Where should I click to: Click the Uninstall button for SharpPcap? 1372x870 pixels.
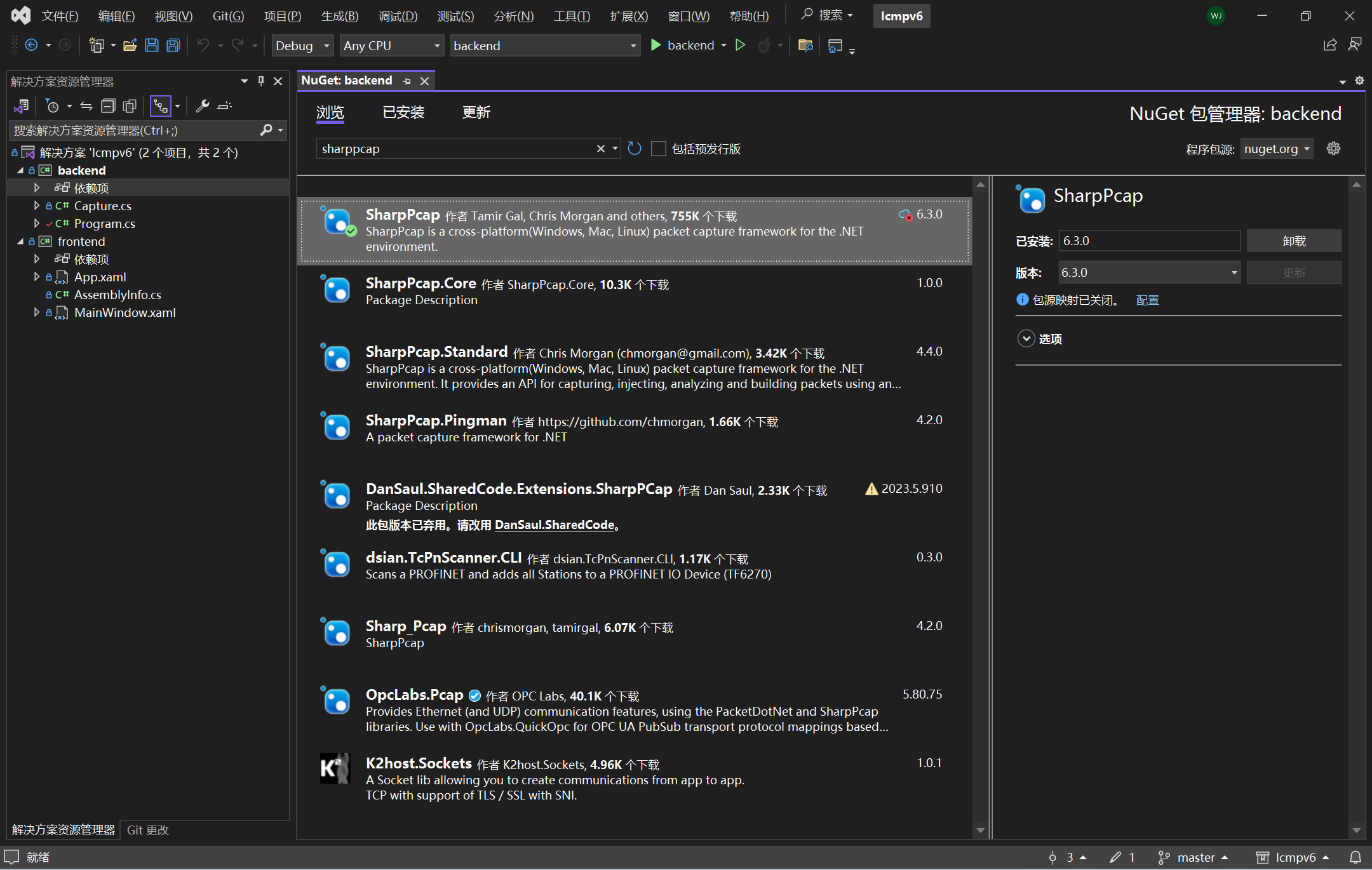[x=1294, y=241]
